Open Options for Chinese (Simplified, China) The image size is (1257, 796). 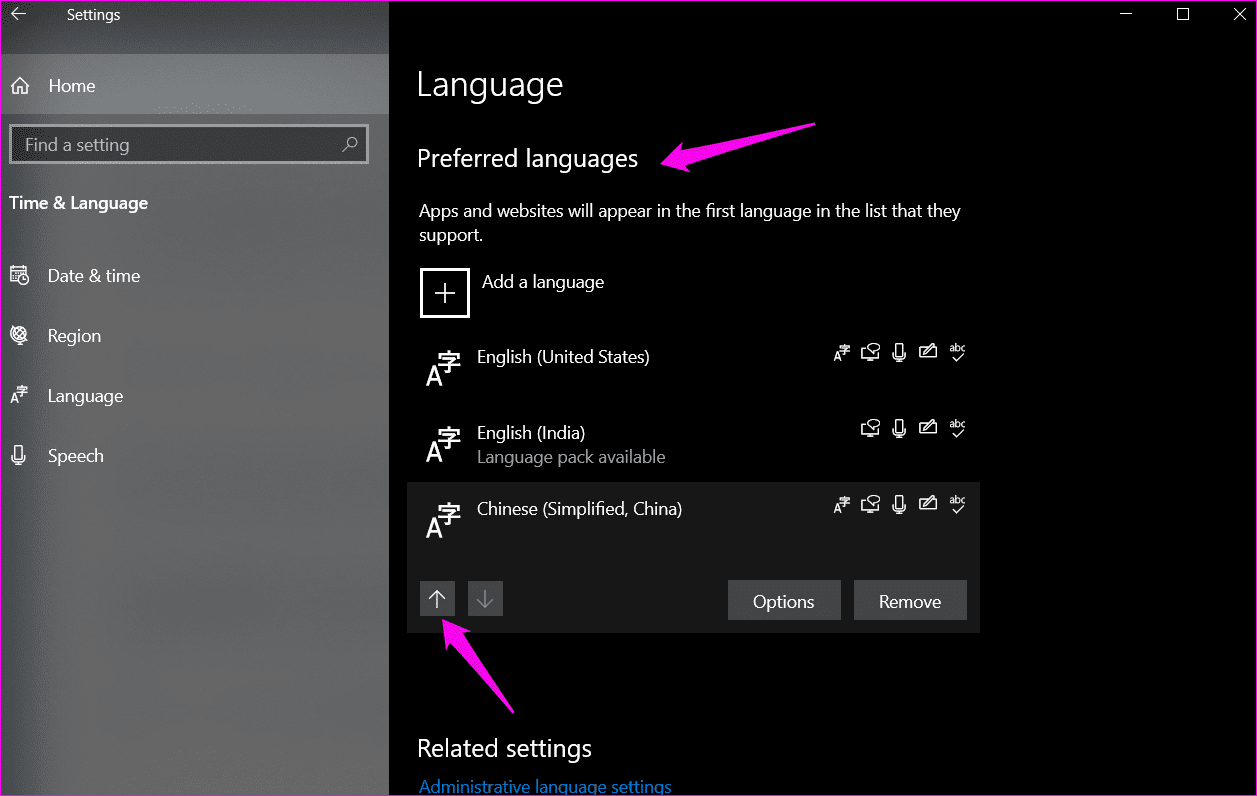coord(784,601)
